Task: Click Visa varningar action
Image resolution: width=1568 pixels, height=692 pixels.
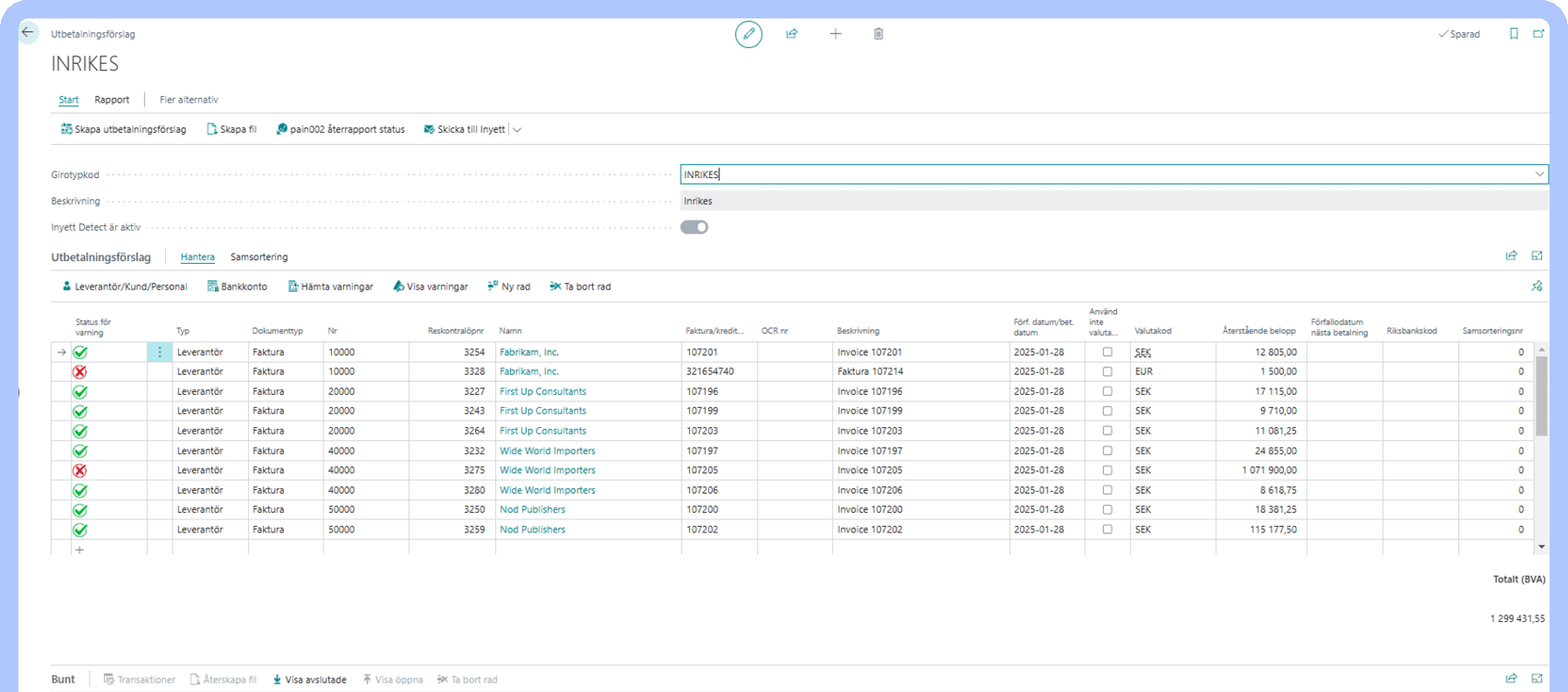Action: pos(430,287)
